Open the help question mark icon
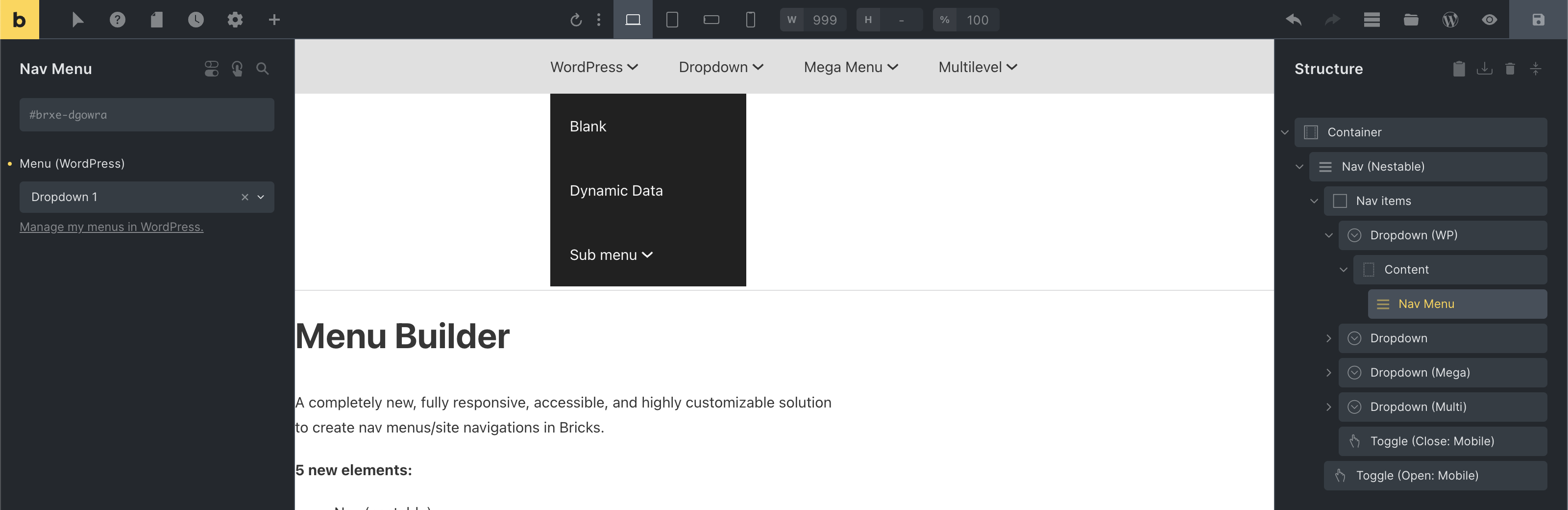The width and height of the screenshot is (1568, 510). (x=118, y=20)
